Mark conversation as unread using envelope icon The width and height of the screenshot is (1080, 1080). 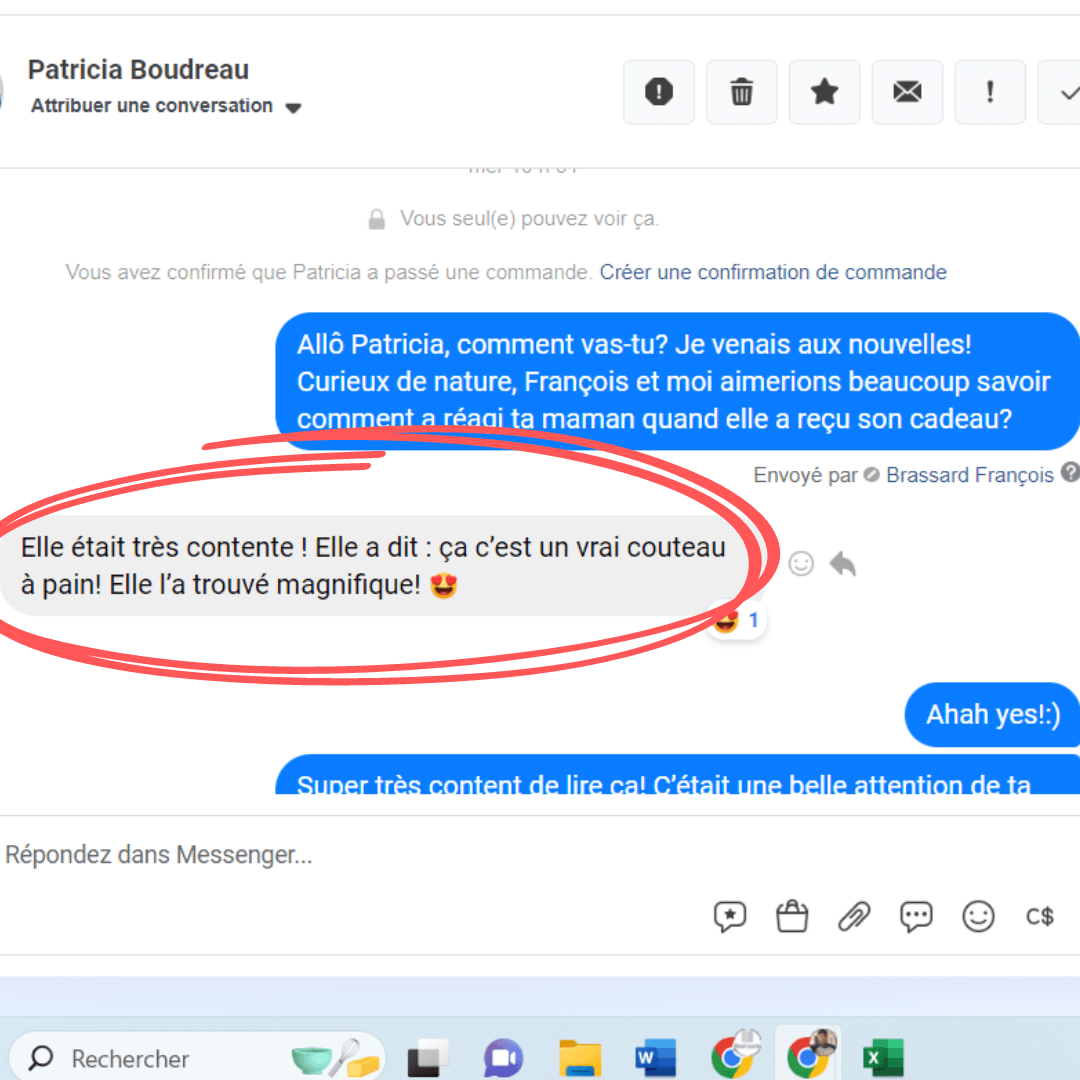(x=907, y=92)
